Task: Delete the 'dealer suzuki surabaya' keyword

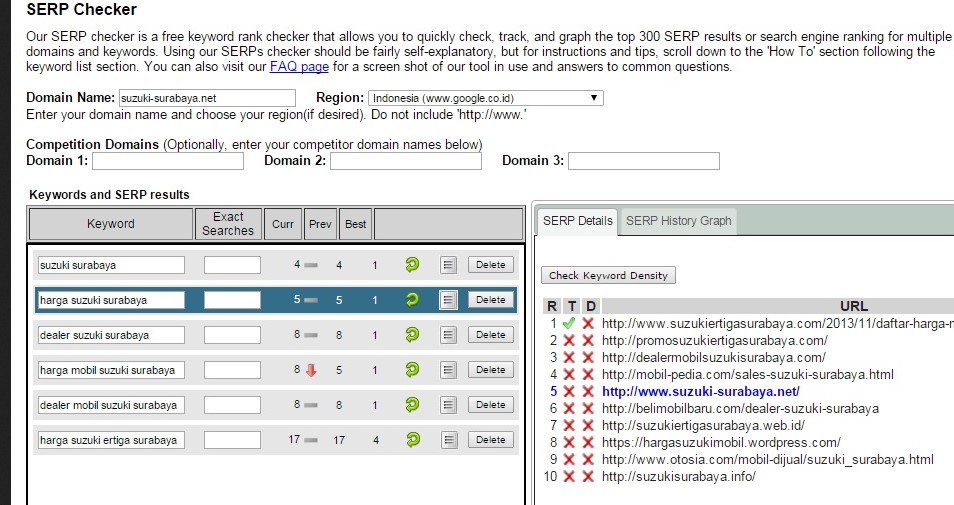Action: pyautogui.click(x=490, y=335)
